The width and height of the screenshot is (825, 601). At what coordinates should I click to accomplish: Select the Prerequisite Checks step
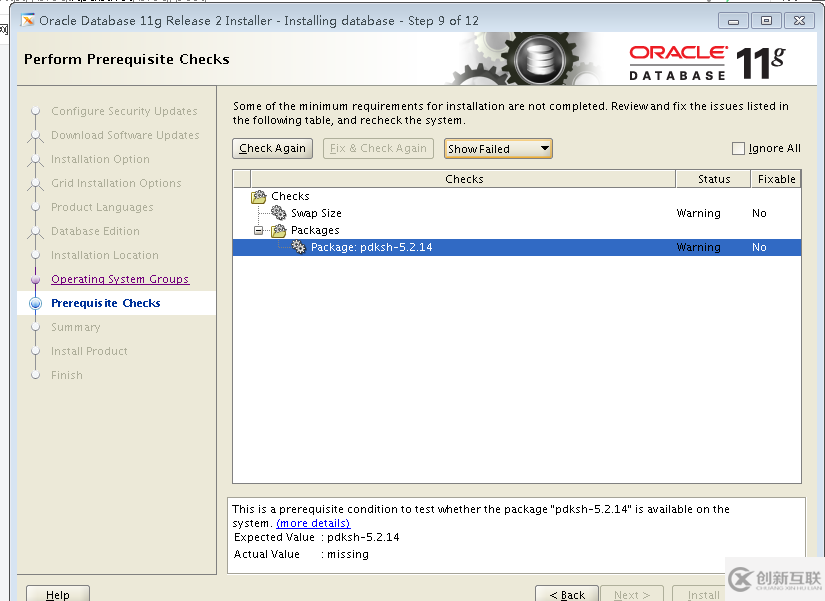point(106,303)
